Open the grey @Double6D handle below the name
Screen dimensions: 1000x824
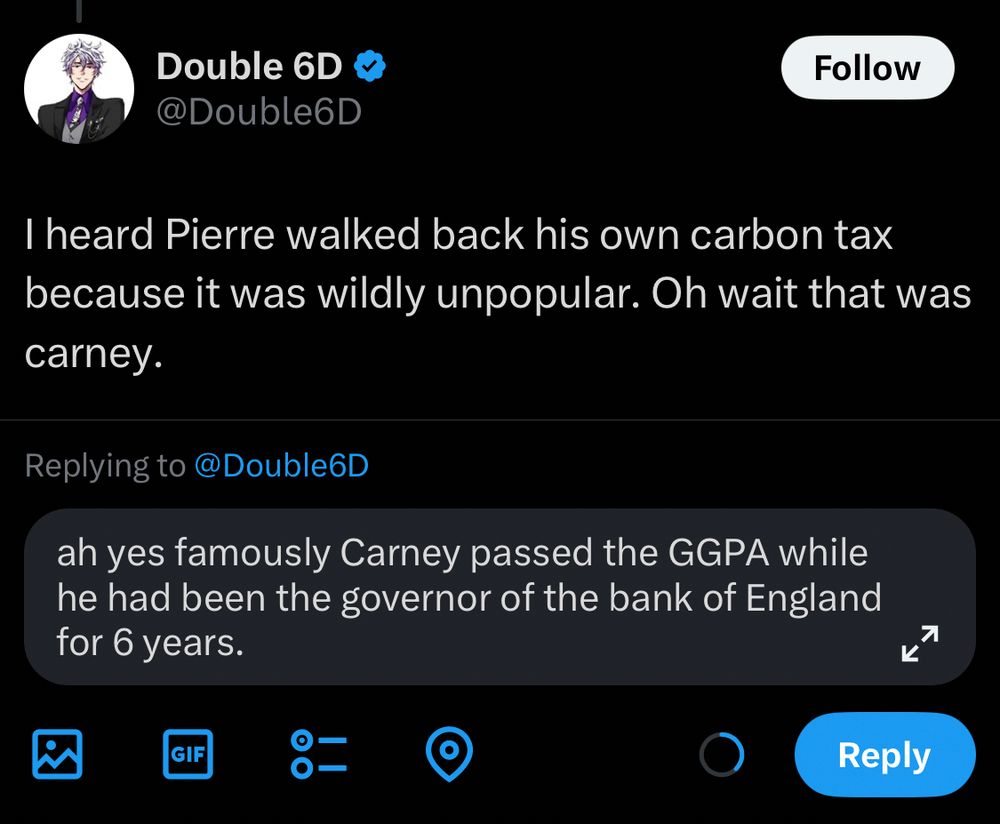[258, 112]
